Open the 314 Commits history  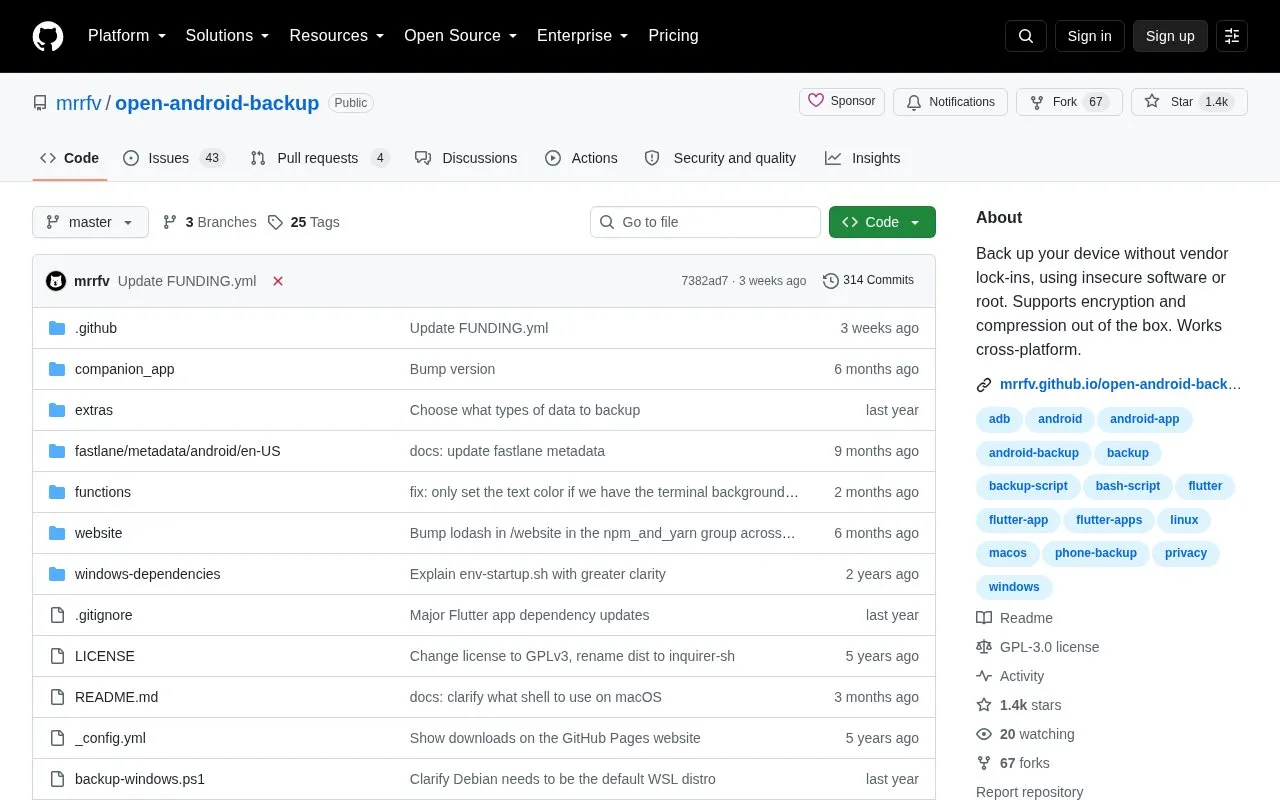click(868, 281)
